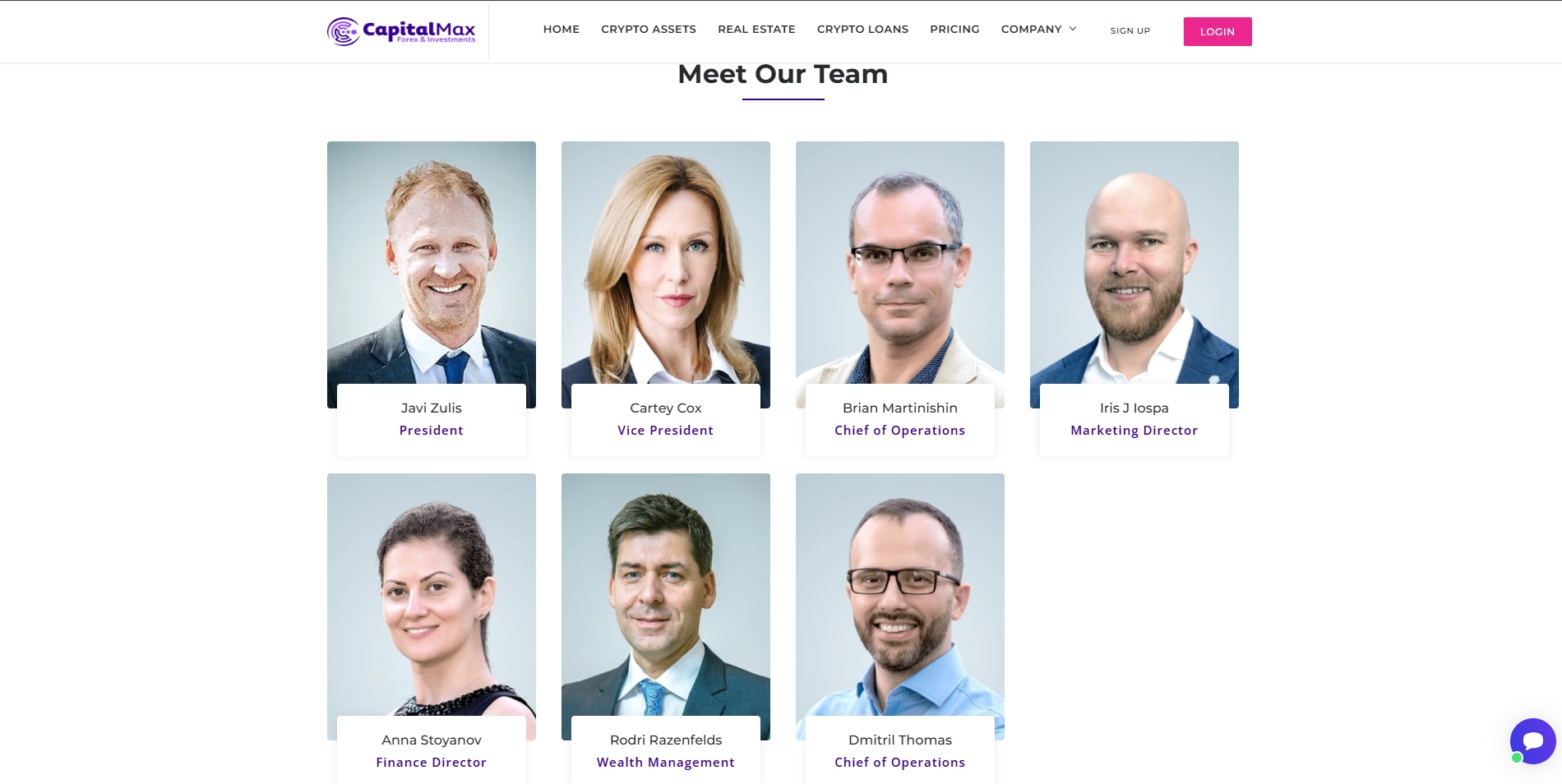Screen dimensions: 1562x784
Task: Open the Pricing page
Action: click(954, 29)
